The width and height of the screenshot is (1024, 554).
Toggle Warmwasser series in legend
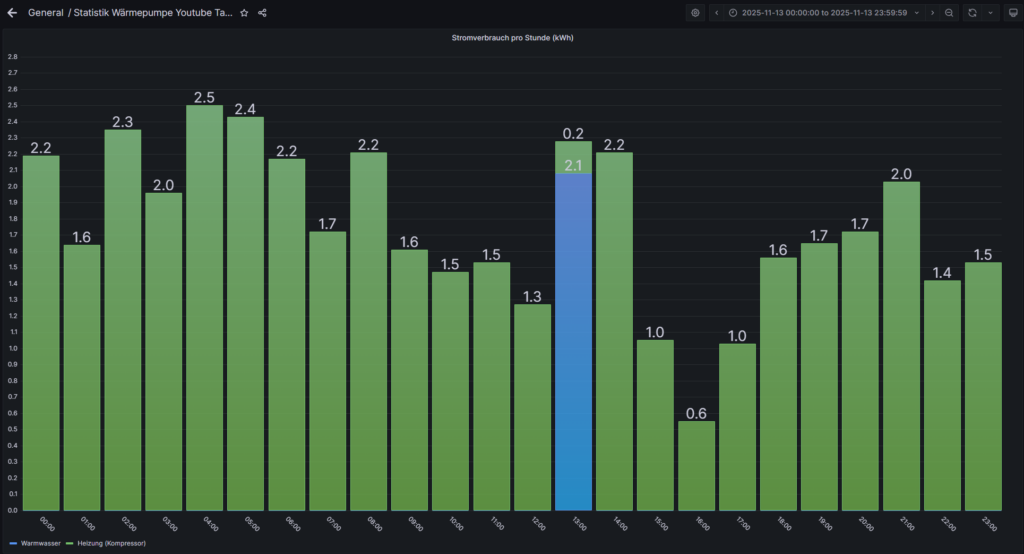[41, 543]
